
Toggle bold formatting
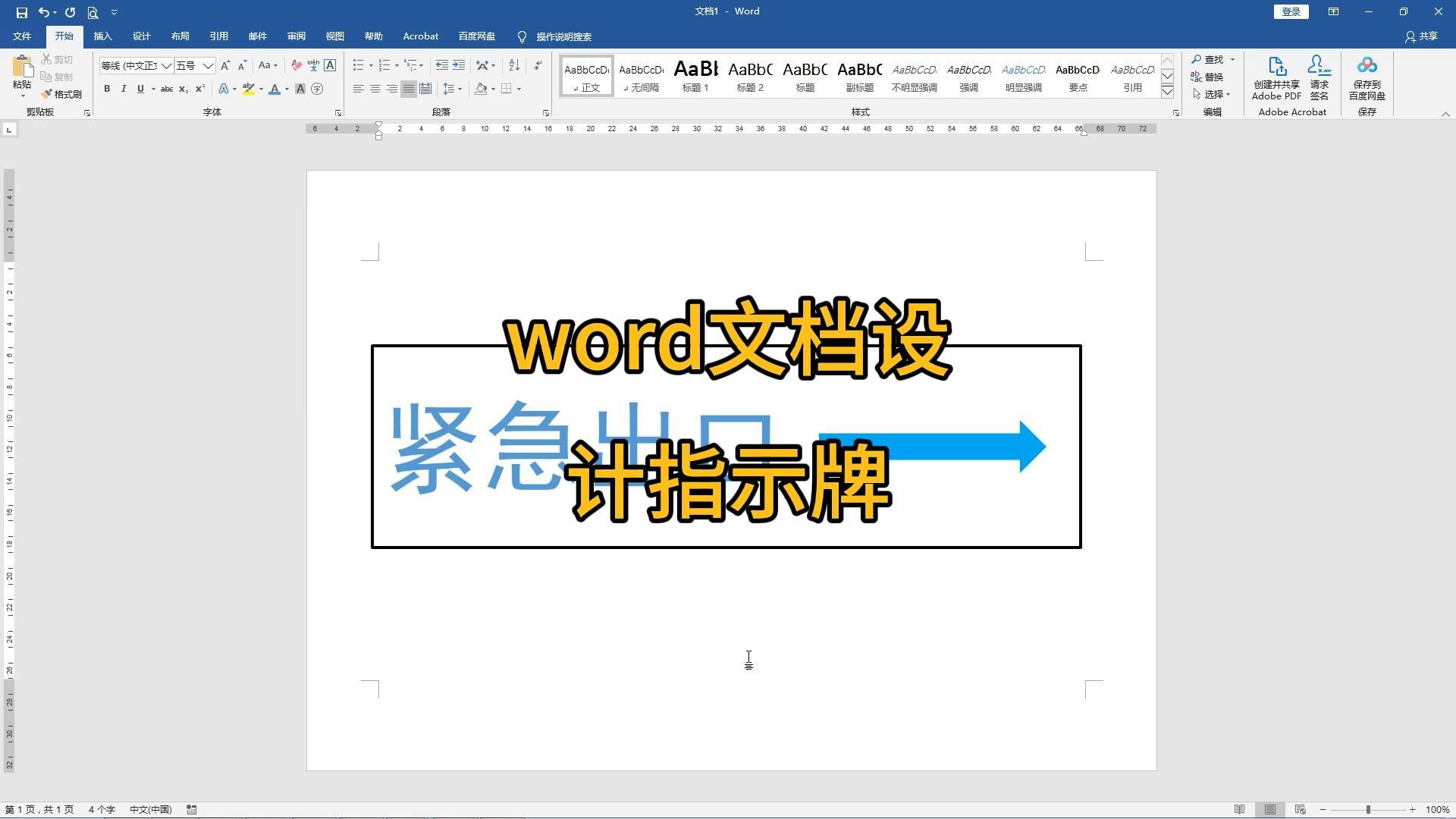[107, 89]
